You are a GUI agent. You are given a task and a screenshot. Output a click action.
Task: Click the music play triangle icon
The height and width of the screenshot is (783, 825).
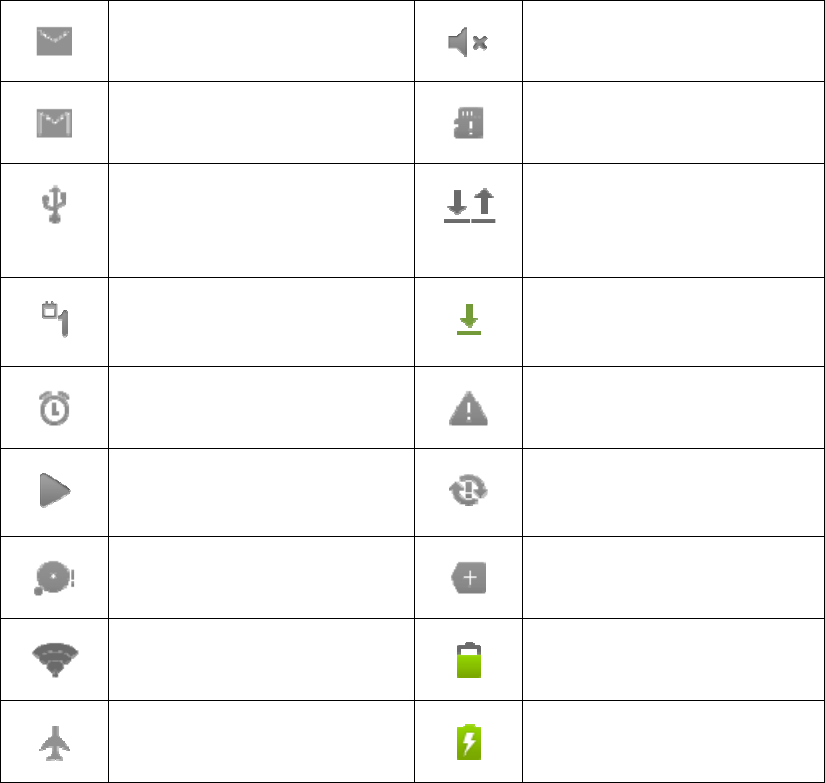[55, 490]
